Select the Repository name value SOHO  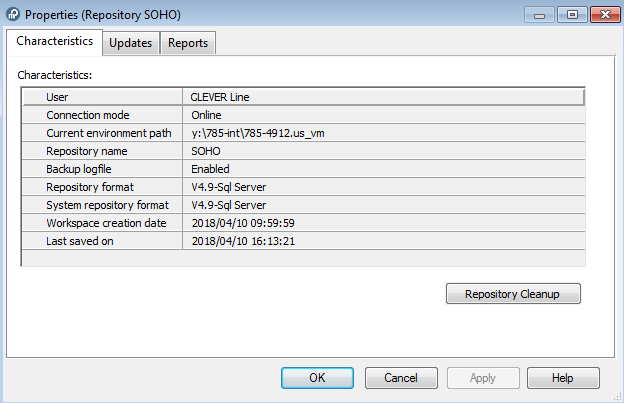coord(206,151)
